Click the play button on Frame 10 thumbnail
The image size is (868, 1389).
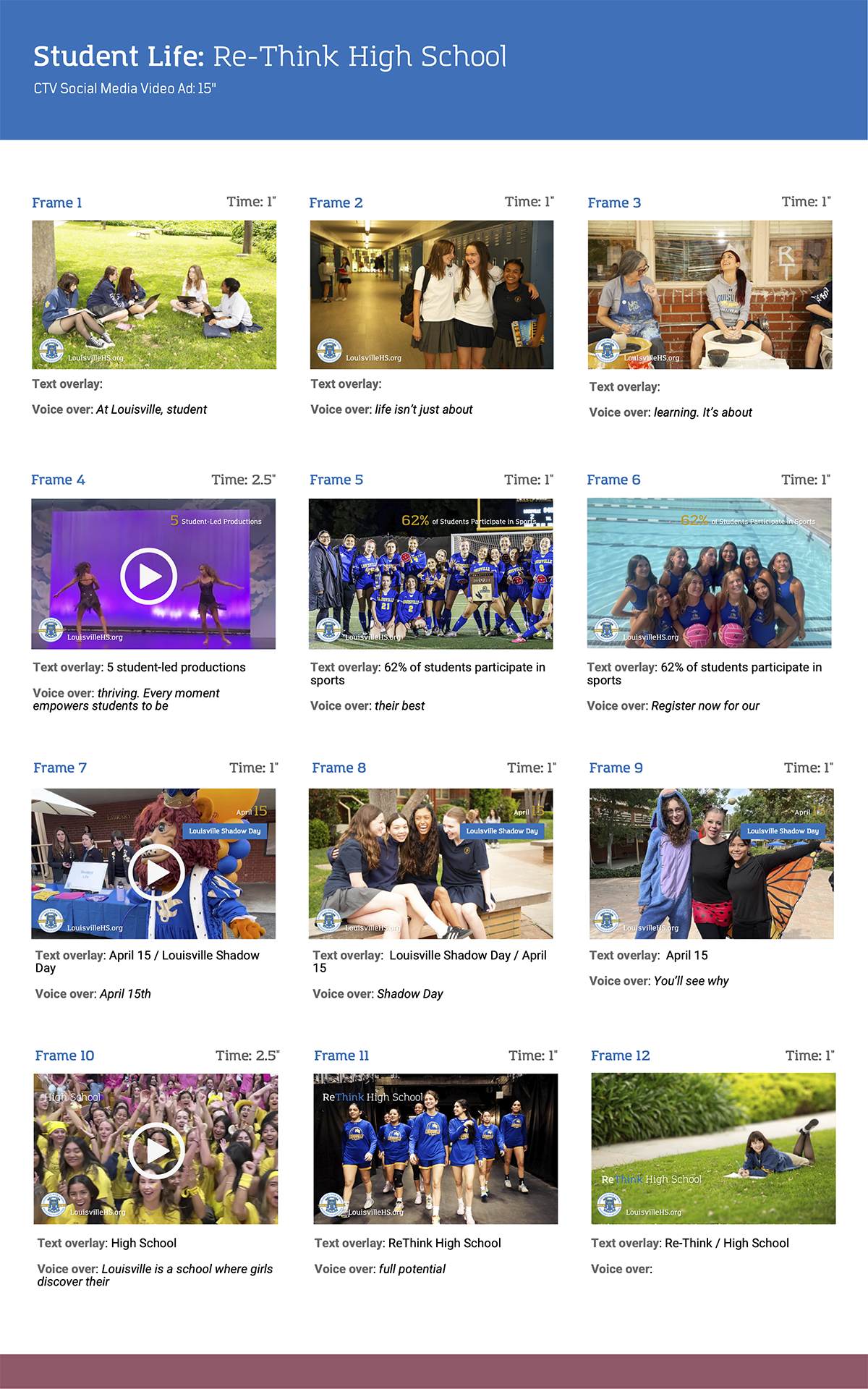click(156, 1151)
